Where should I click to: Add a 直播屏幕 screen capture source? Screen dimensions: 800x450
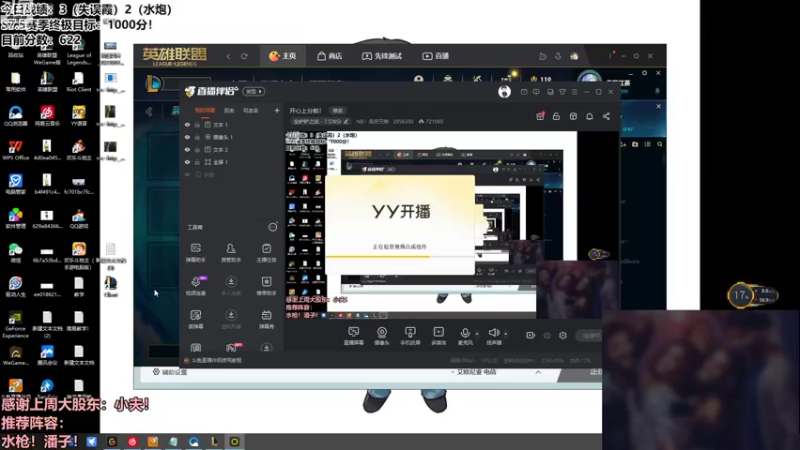pyautogui.click(x=354, y=336)
